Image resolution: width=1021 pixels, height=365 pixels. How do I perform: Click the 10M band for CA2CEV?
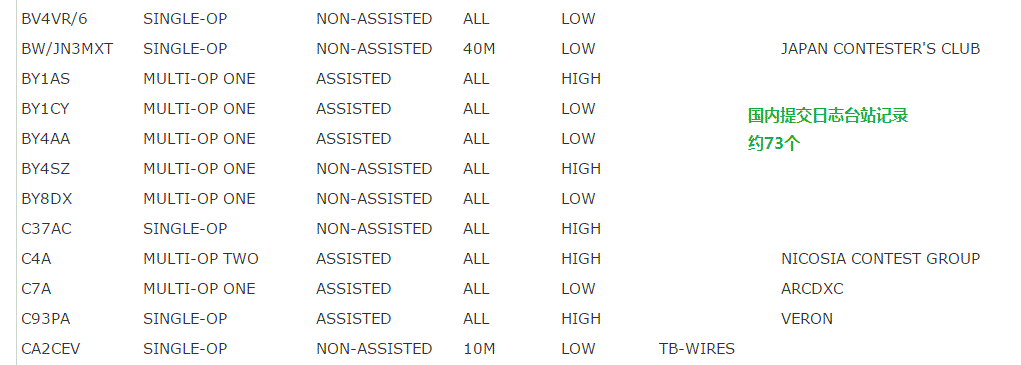(x=479, y=349)
